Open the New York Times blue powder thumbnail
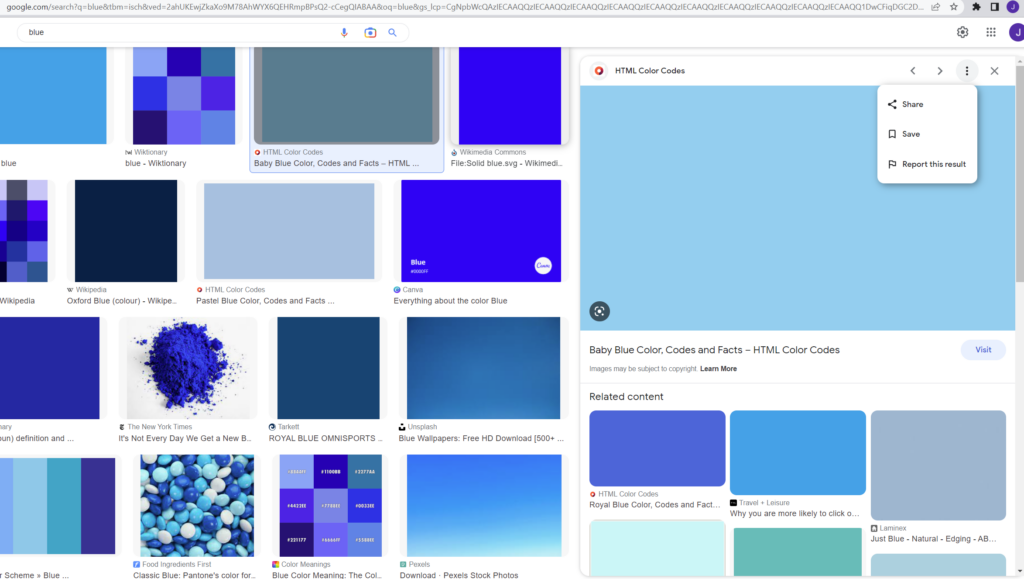This screenshot has height=579, width=1024. click(x=187, y=367)
